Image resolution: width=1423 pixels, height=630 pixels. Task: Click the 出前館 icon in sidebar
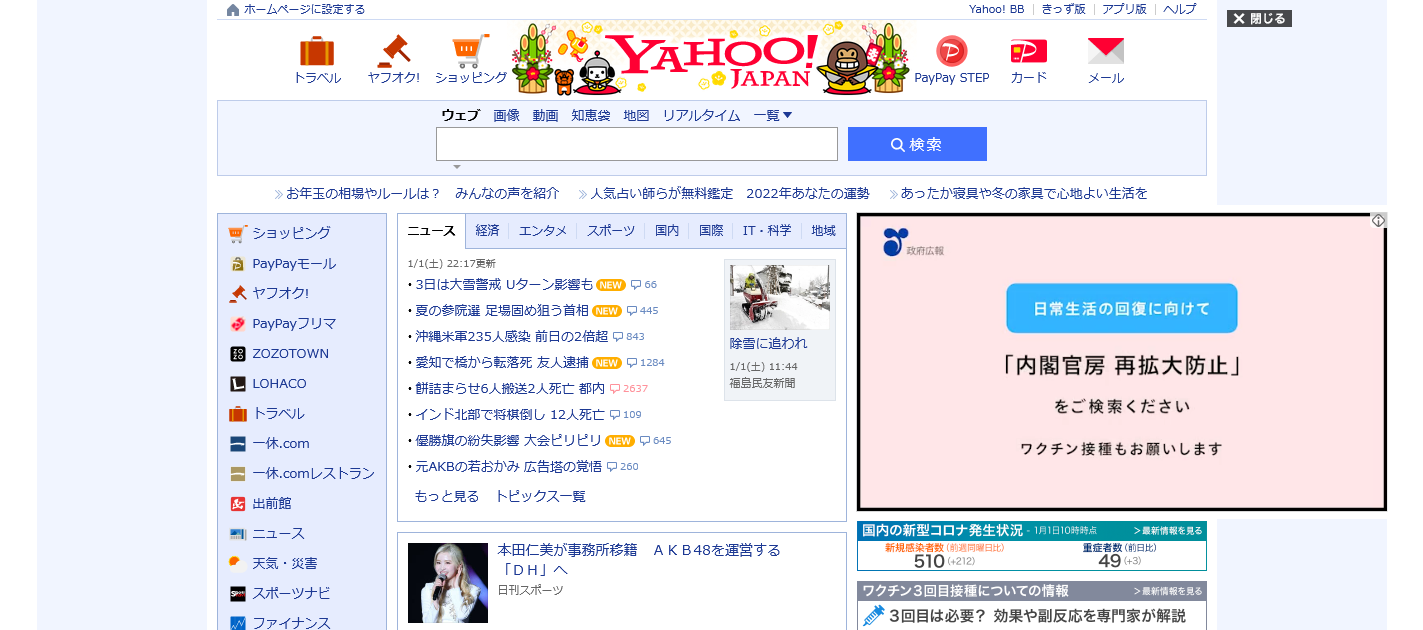[237, 504]
